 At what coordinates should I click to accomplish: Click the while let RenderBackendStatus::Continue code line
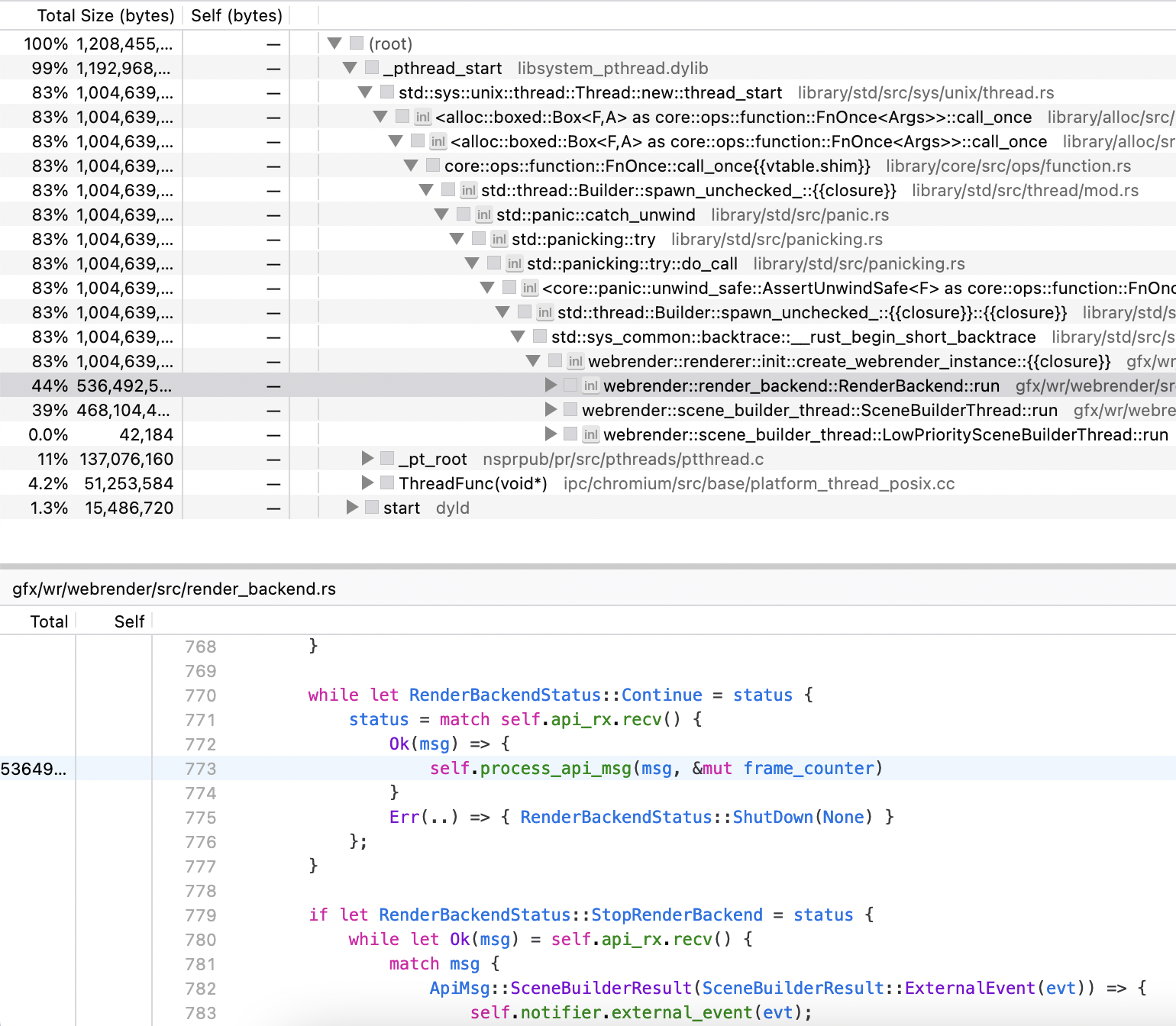[x=561, y=695]
